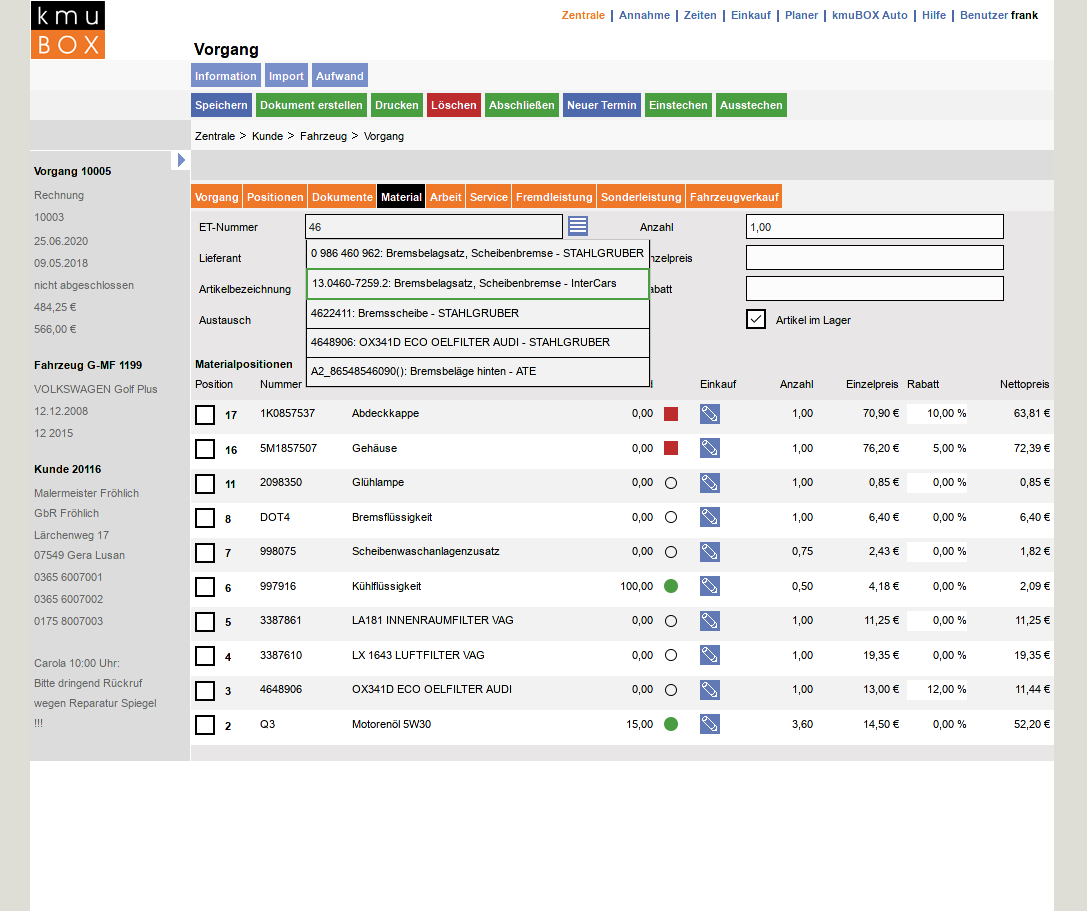Click the red stock indicator for Gehäuse

tap(671, 449)
